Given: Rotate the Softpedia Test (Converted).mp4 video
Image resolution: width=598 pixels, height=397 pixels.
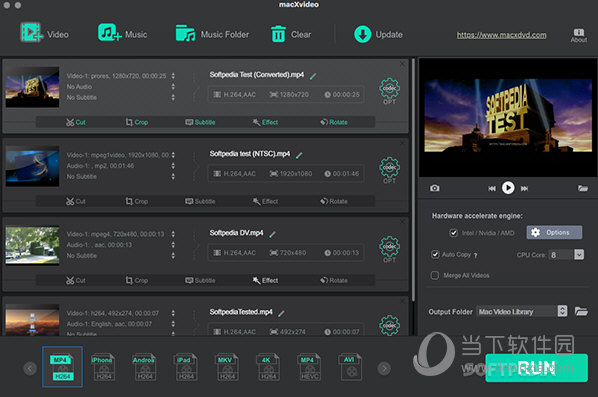Looking at the screenshot, I should [334, 122].
